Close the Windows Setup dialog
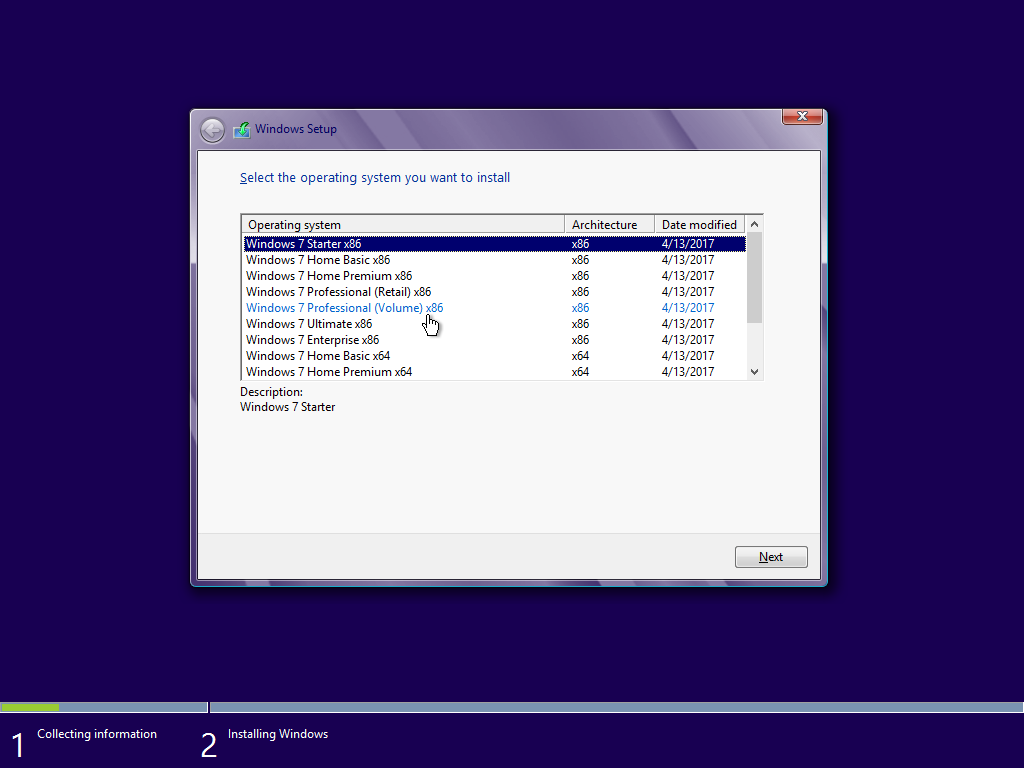The image size is (1024, 768). pos(802,116)
